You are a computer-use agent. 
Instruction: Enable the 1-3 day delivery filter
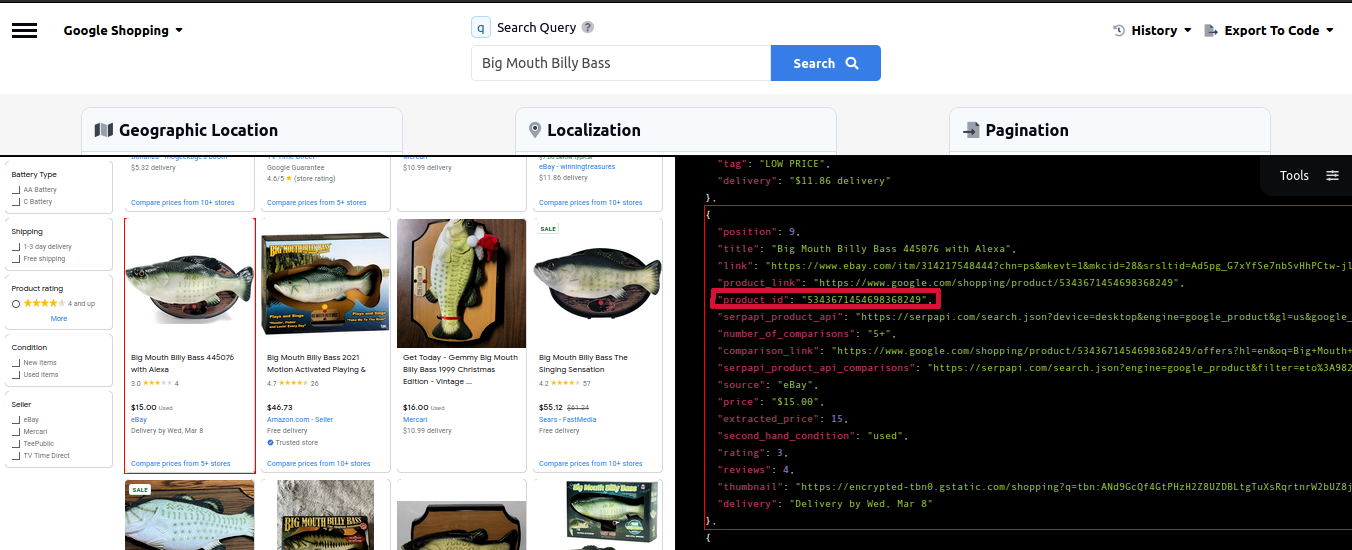click(16, 247)
